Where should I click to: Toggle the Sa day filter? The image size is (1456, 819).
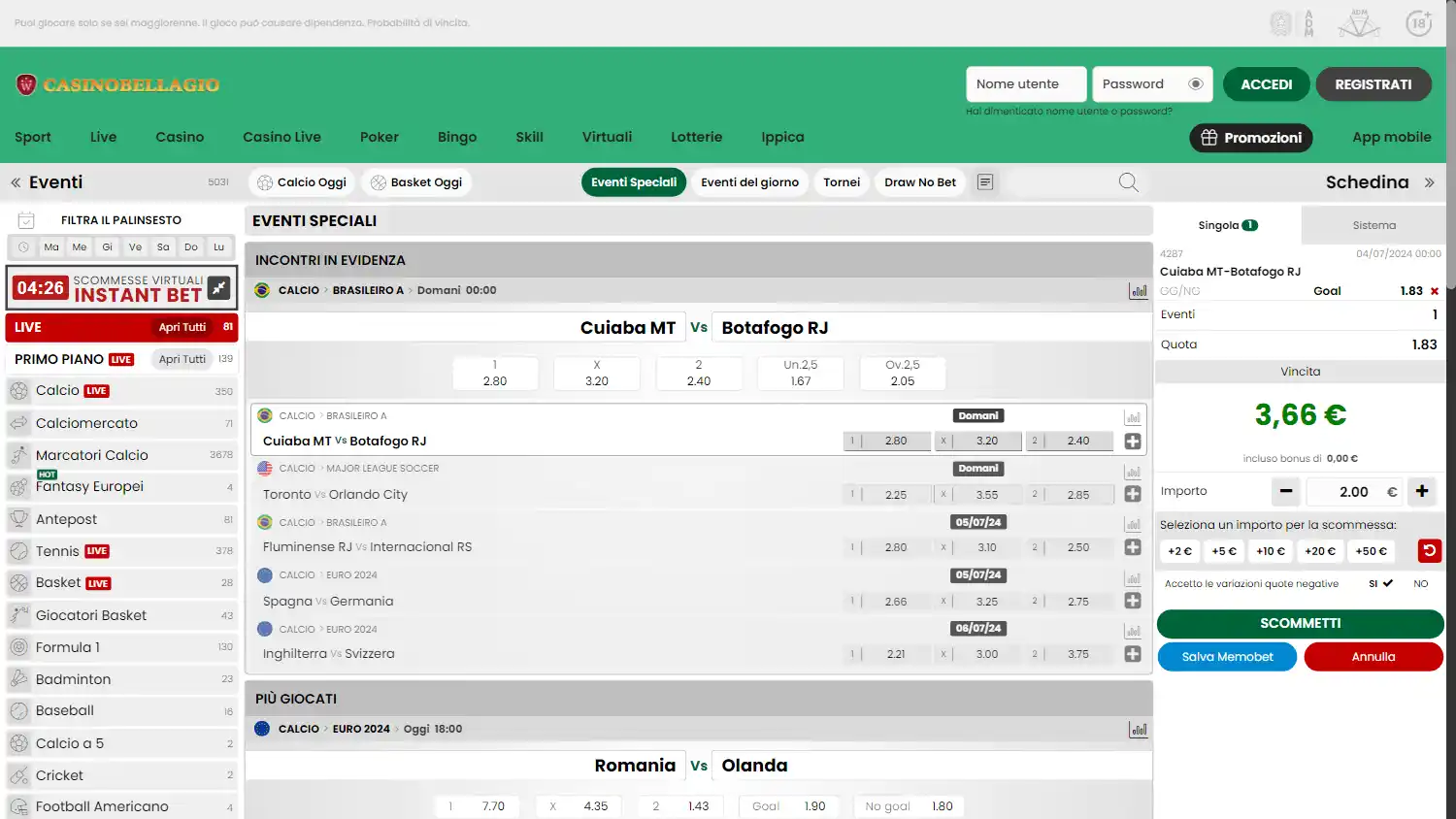tap(163, 247)
